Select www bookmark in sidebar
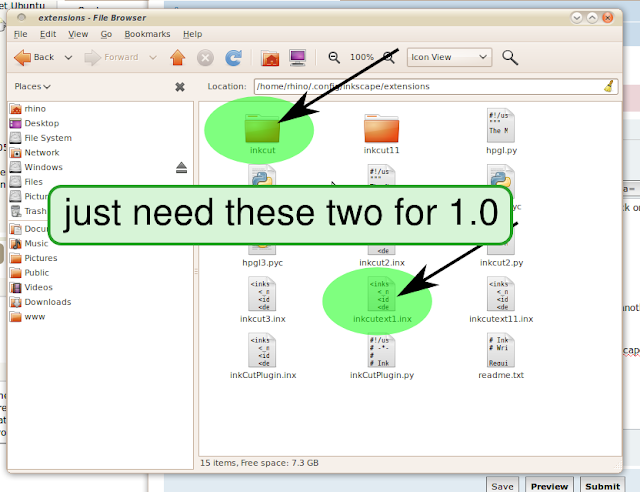The image size is (640, 492). pos(27,317)
